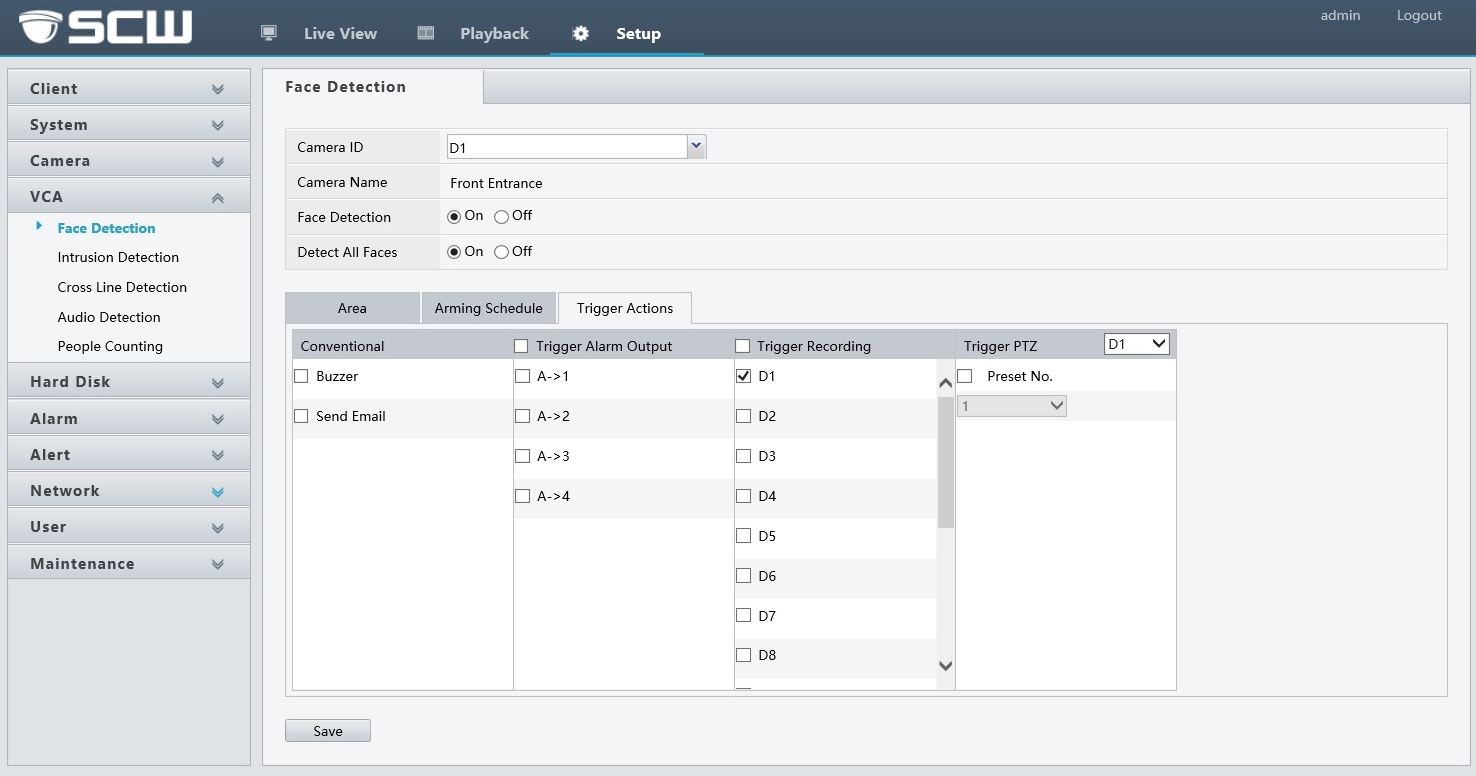The image size is (1476, 776).
Task: Click the recording list scroll-down arrow
Action: click(946, 666)
